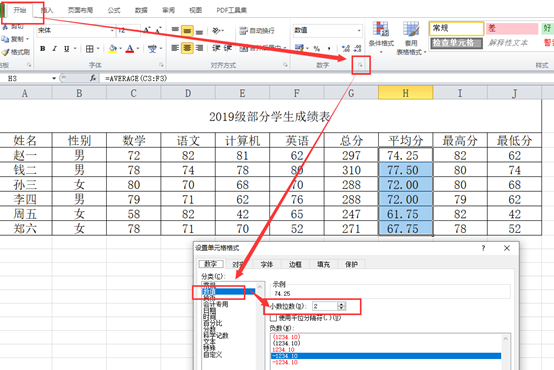The height and width of the screenshot is (370, 554).
Task: Apply comma style
Action: [x=329, y=48]
